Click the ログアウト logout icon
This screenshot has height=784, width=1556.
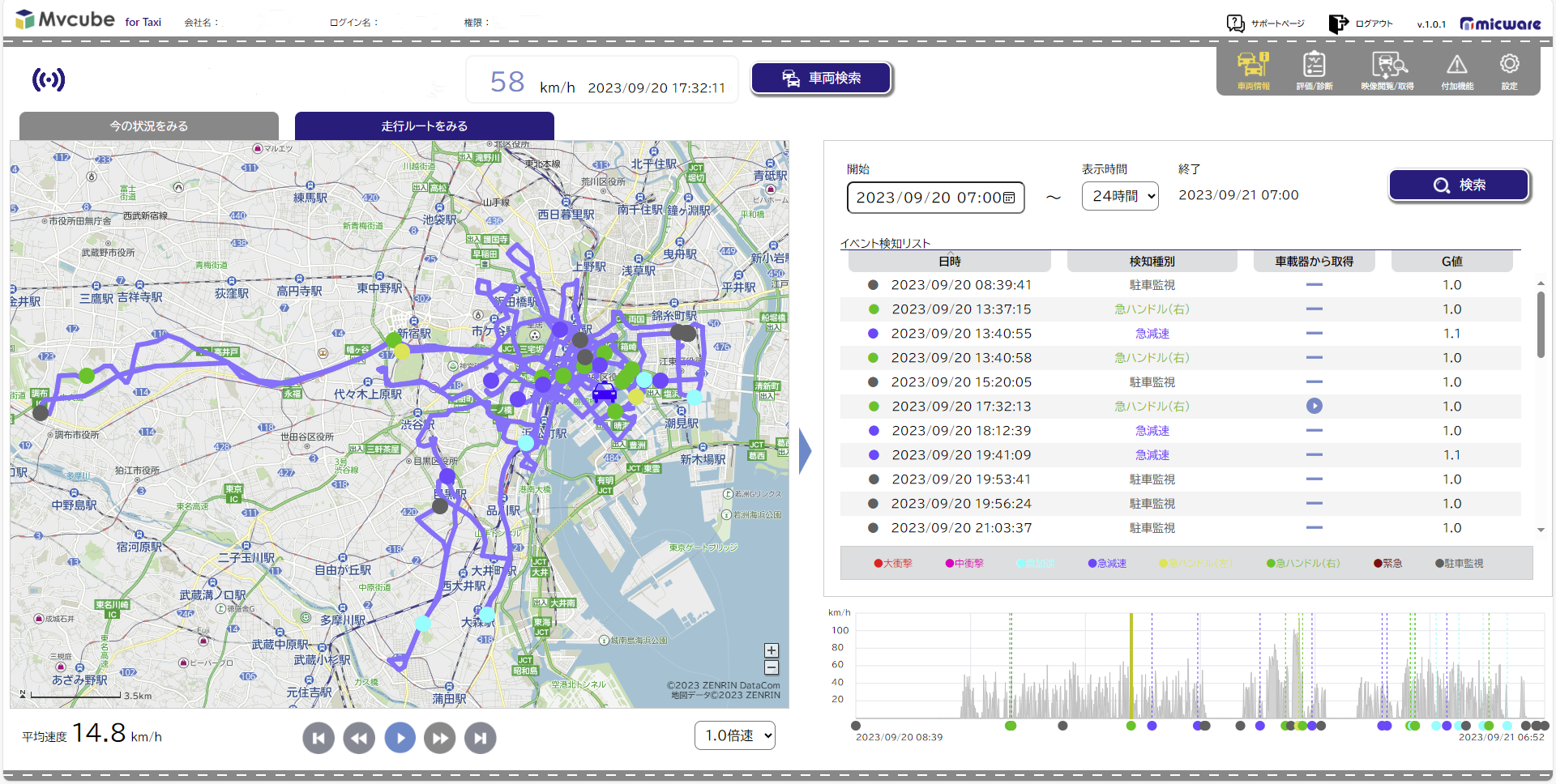click(1338, 23)
